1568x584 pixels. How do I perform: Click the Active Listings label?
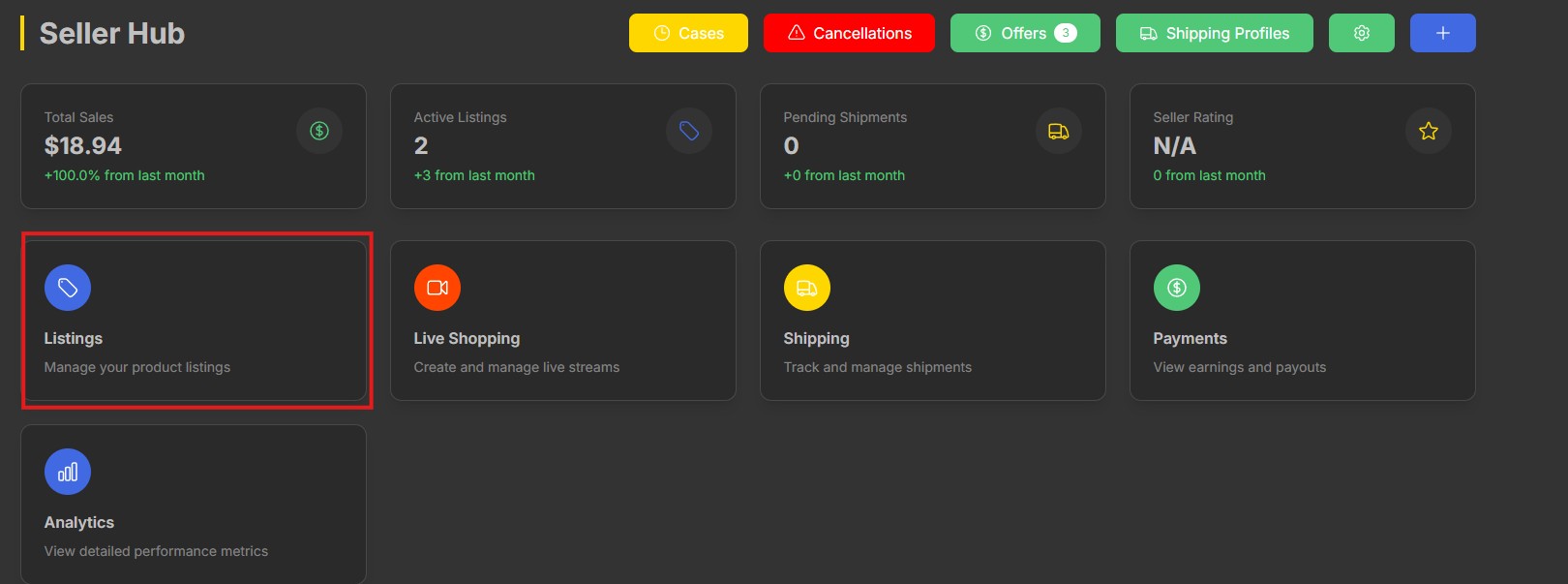[460, 117]
